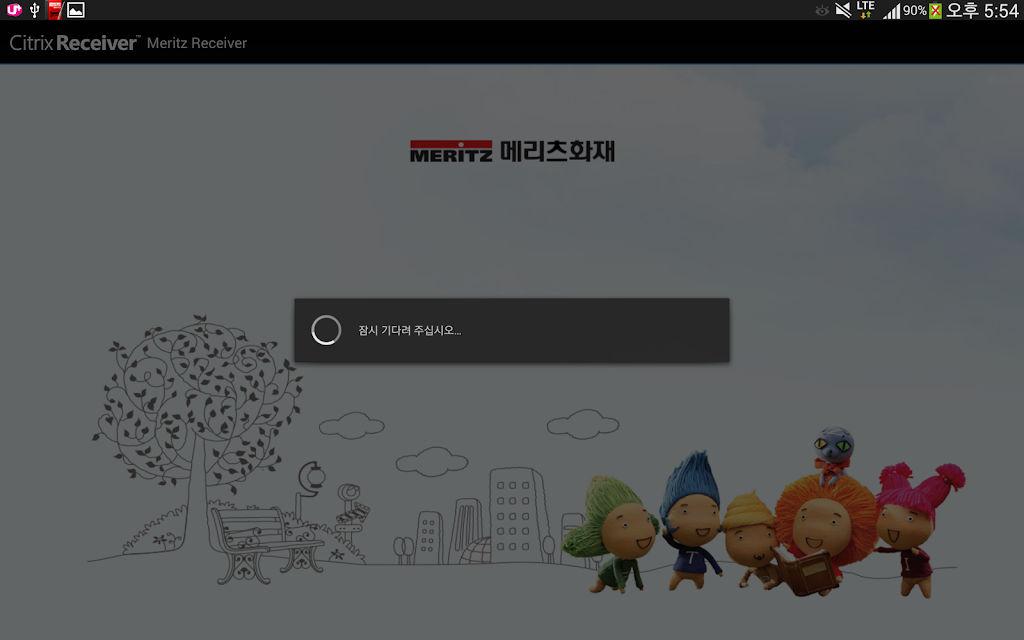Tap the MERITZ 메리츠화재 logo
The width and height of the screenshot is (1024, 640).
tap(512, 151)
